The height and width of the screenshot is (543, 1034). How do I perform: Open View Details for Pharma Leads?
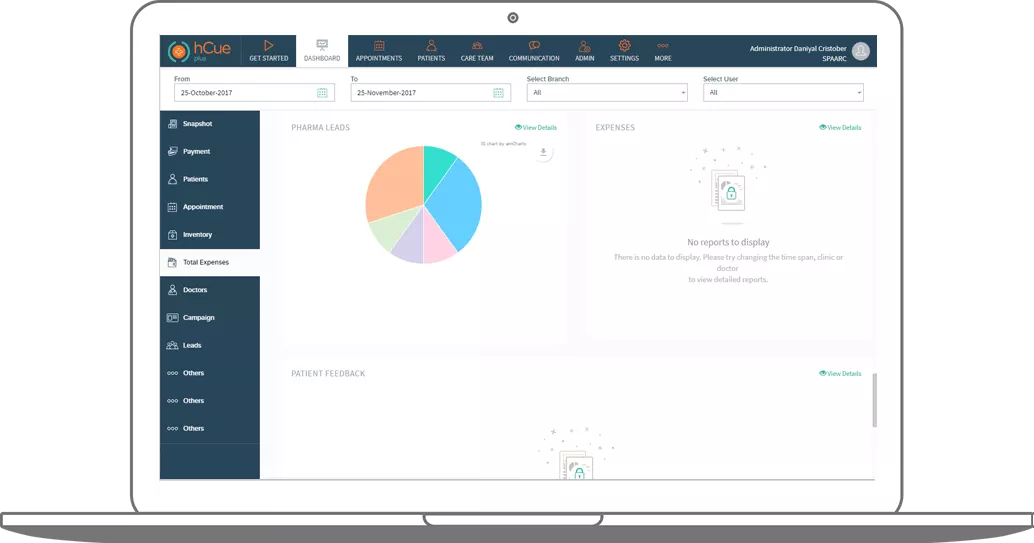point(535,127)
